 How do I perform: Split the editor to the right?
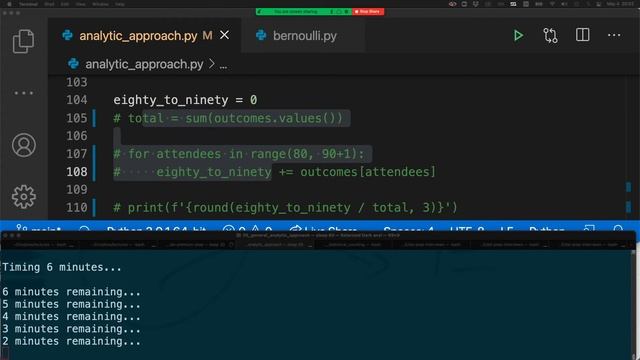tap(582, 35)
